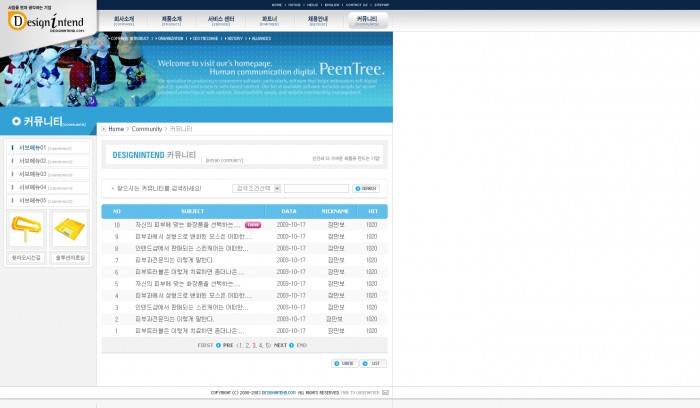This screenshot has width=700, height=408.
Task: Open the 회사소개 Company menu
Action: click(x=124, y=21)
